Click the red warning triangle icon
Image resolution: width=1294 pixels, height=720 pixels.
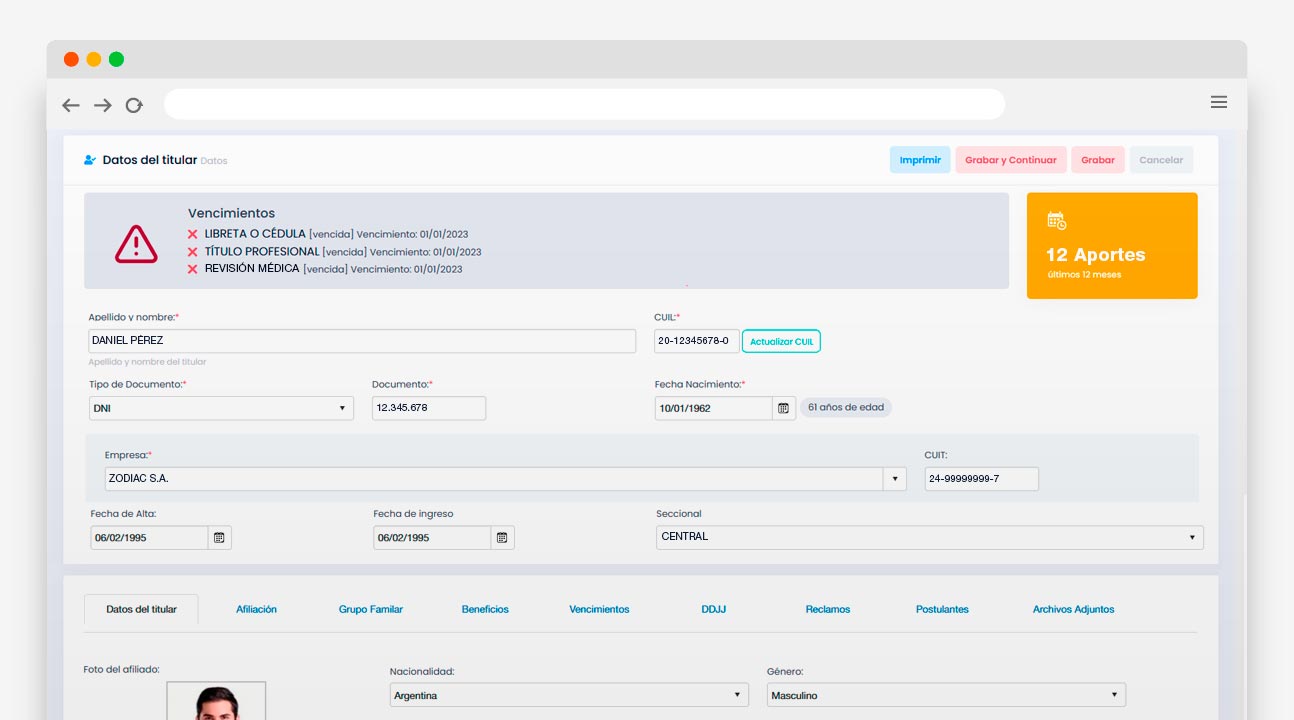[136, 243]
